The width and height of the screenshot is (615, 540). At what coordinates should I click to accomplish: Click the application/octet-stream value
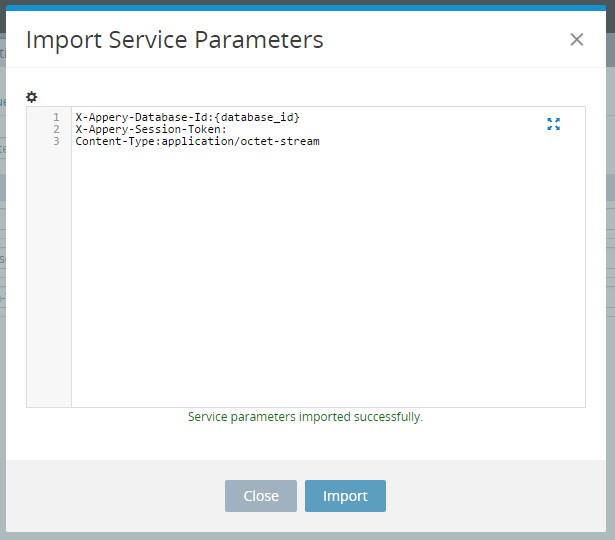(x=240, y=141)
